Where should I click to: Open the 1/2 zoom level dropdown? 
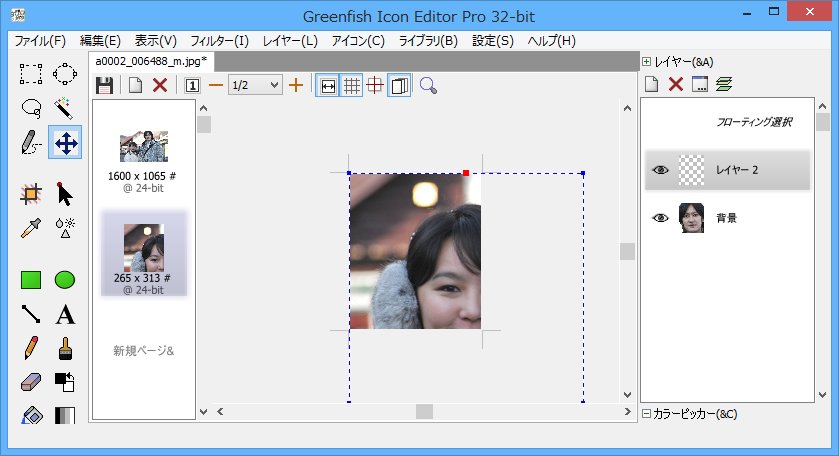pos(255,86)
